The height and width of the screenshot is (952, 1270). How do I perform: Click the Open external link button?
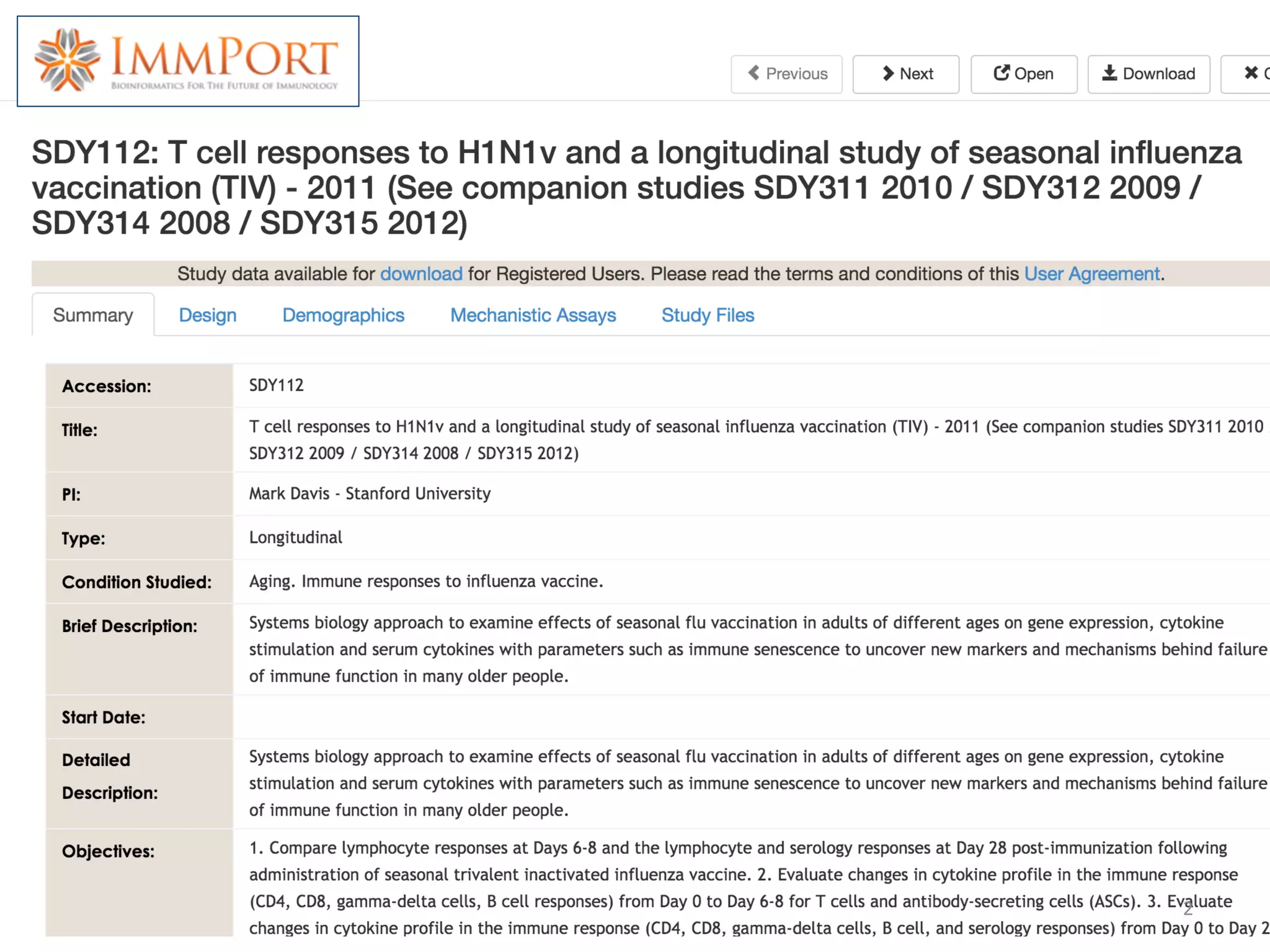click(1023, 74)
